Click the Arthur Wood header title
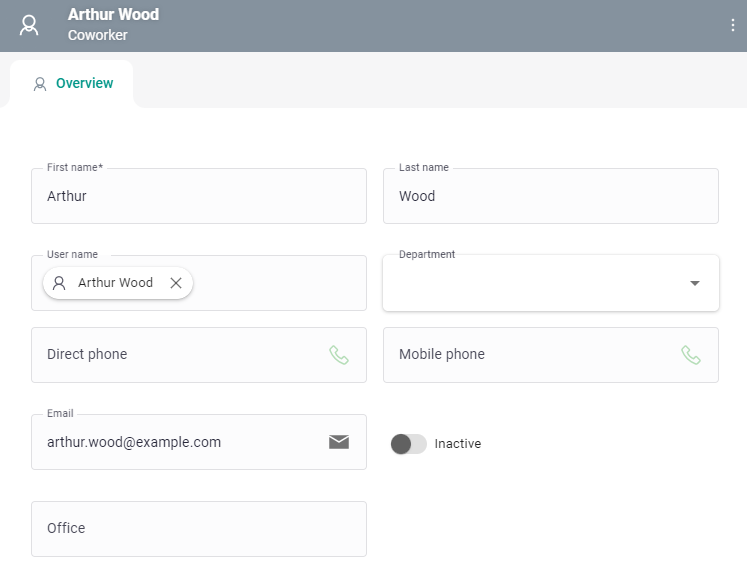 point(113,15)
